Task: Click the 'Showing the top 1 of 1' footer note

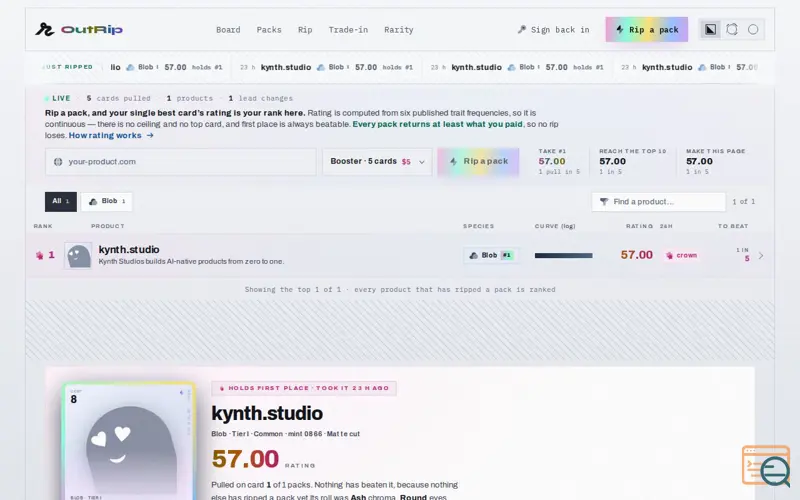Action: pos(399,289)
